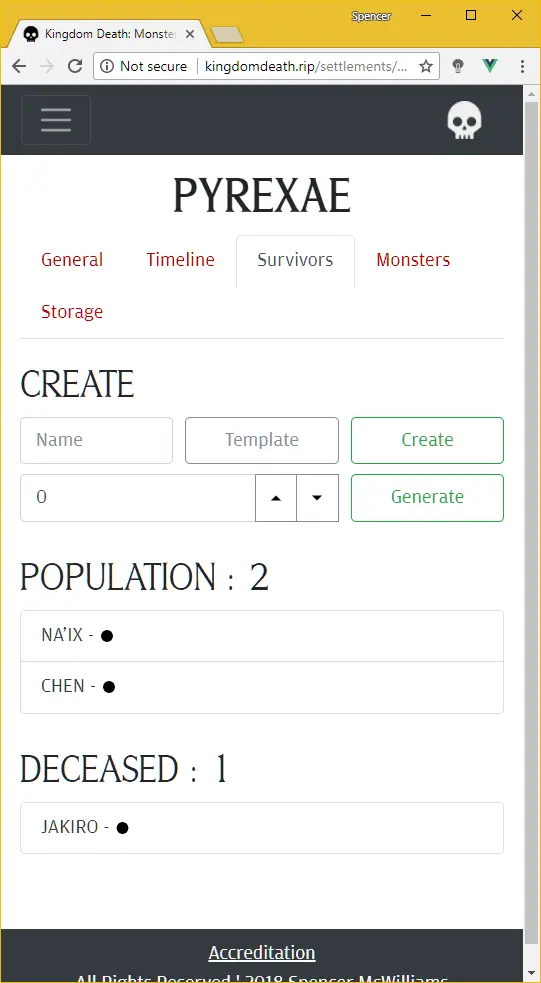The height and width of the screenshot is (983, 541).
Task: Click the PYREXAE settlement title
Action: 262,196
